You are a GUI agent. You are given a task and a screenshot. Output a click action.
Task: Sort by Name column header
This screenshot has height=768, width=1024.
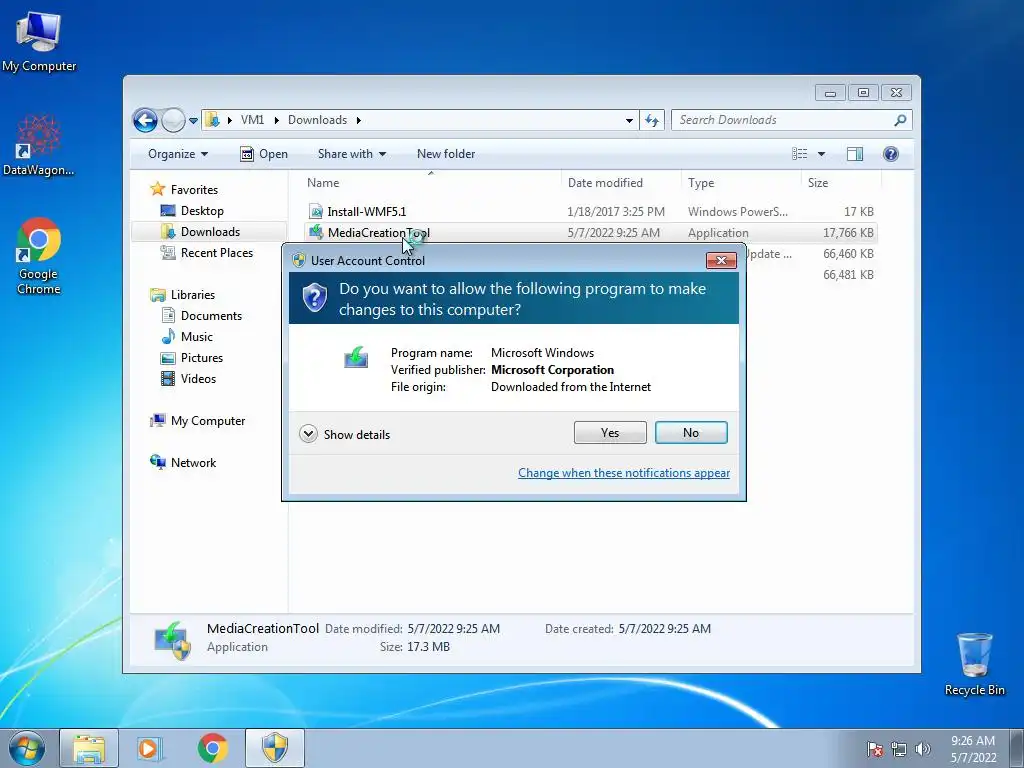(431, 183)
